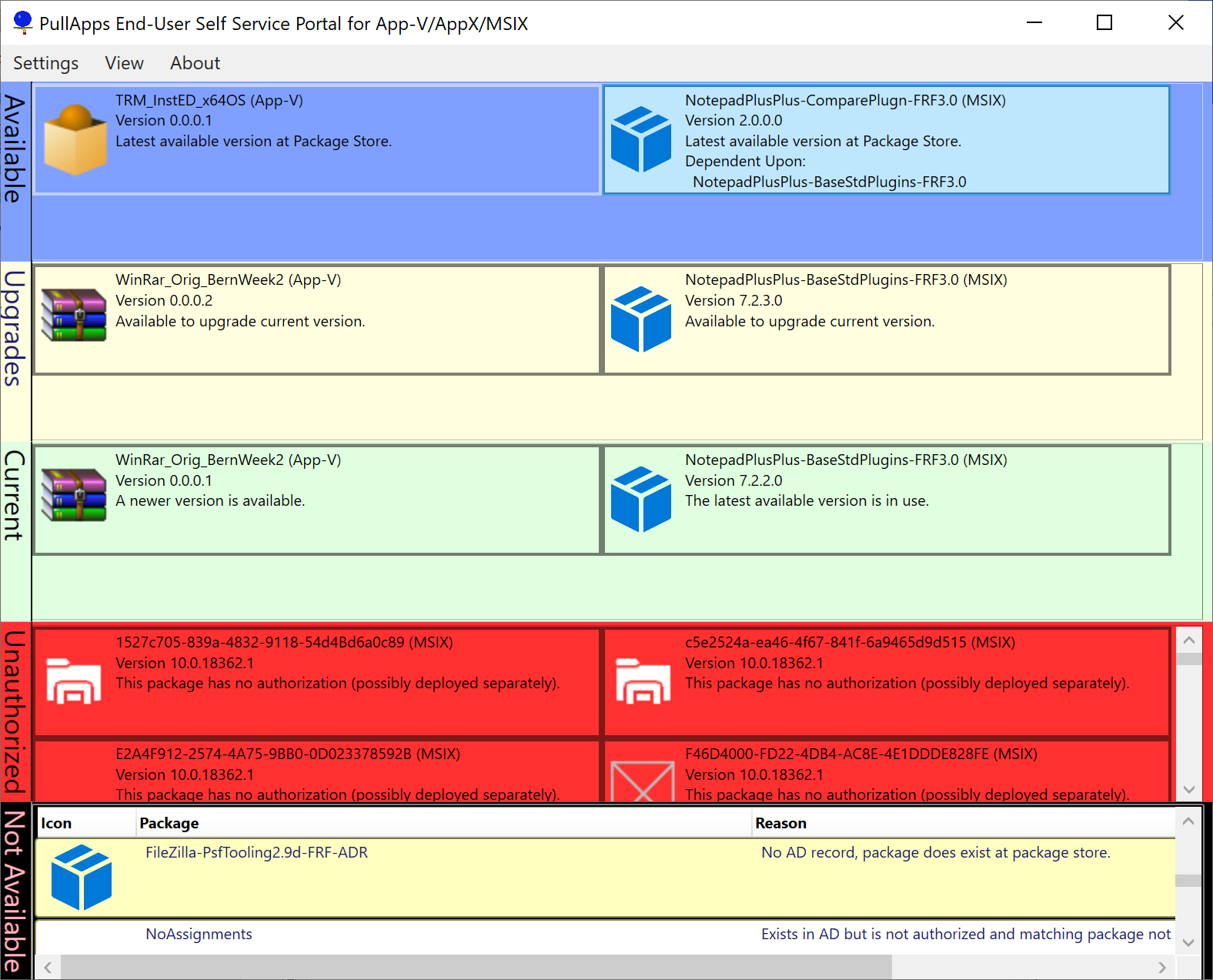Click the Available section side label

coord(15,149)
